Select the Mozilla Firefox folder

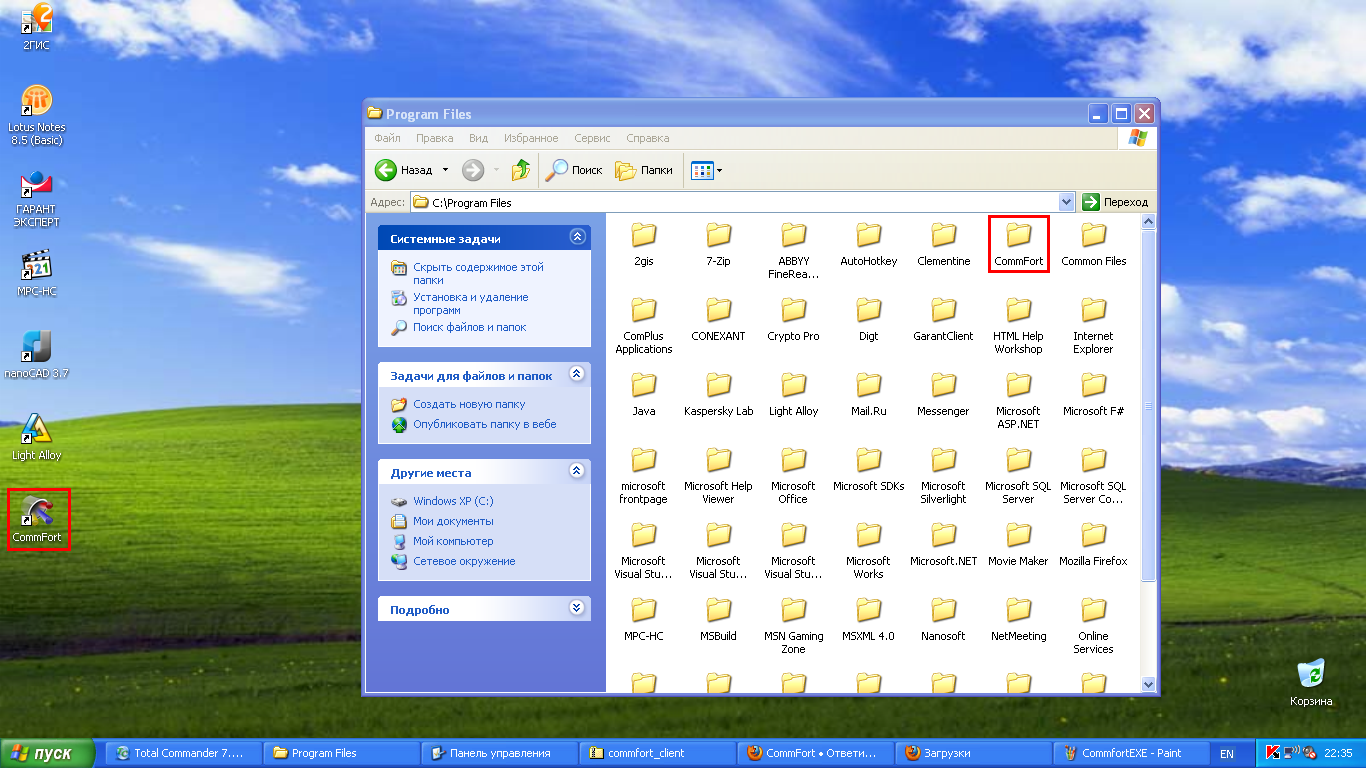click(1093, 537)
